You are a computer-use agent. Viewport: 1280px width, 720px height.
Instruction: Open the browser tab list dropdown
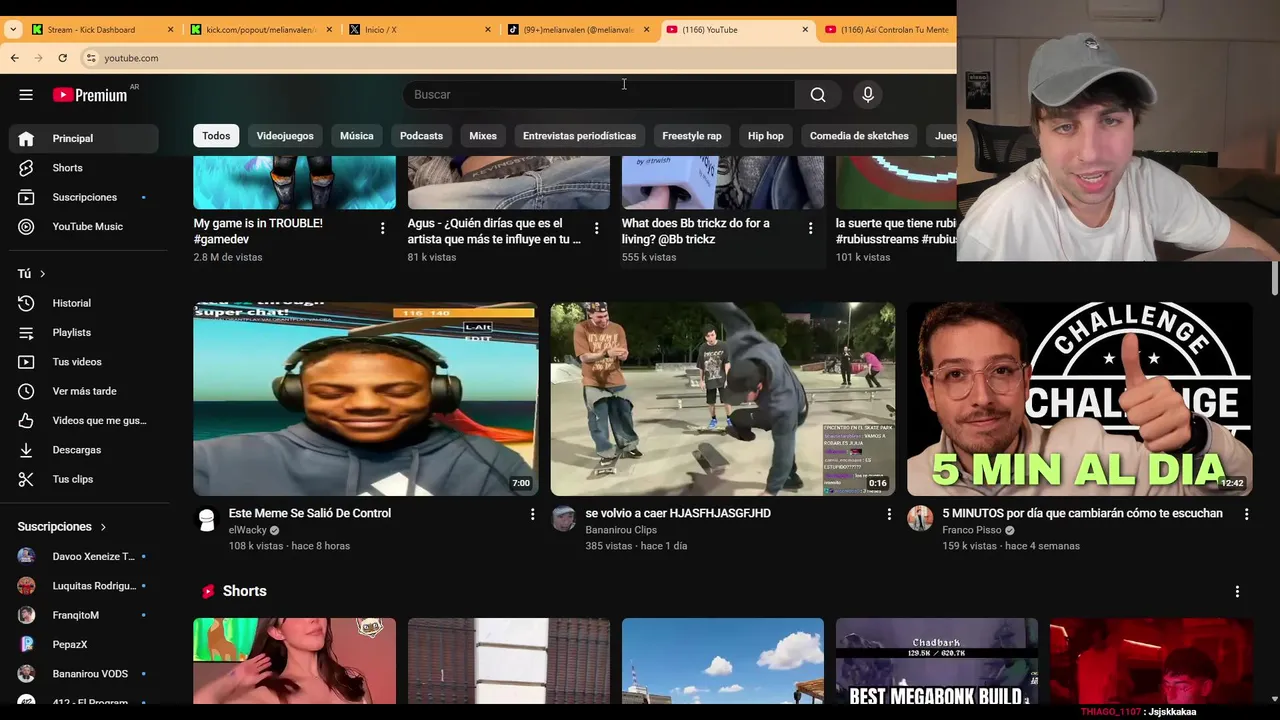pos(13,30)
